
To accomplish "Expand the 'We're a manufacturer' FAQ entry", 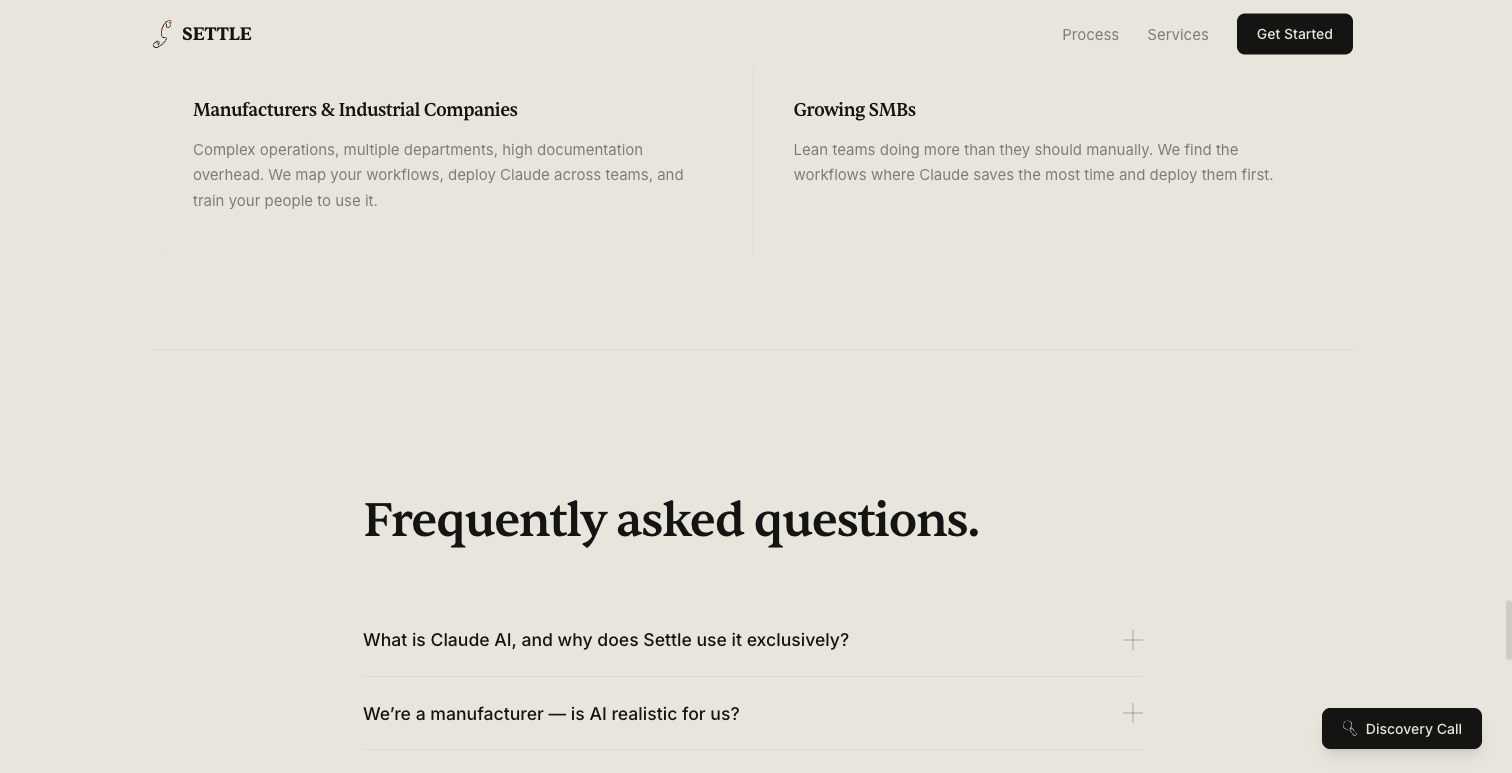I will (551, 713).
